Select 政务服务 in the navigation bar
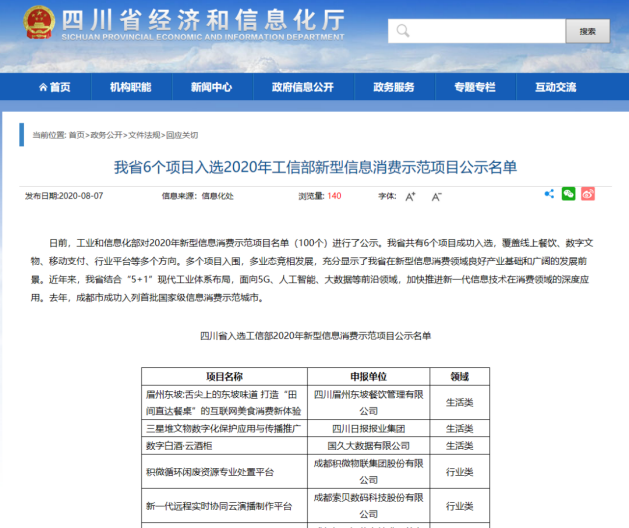The height and width of the screenshot is (528, 629). (394, 87)
